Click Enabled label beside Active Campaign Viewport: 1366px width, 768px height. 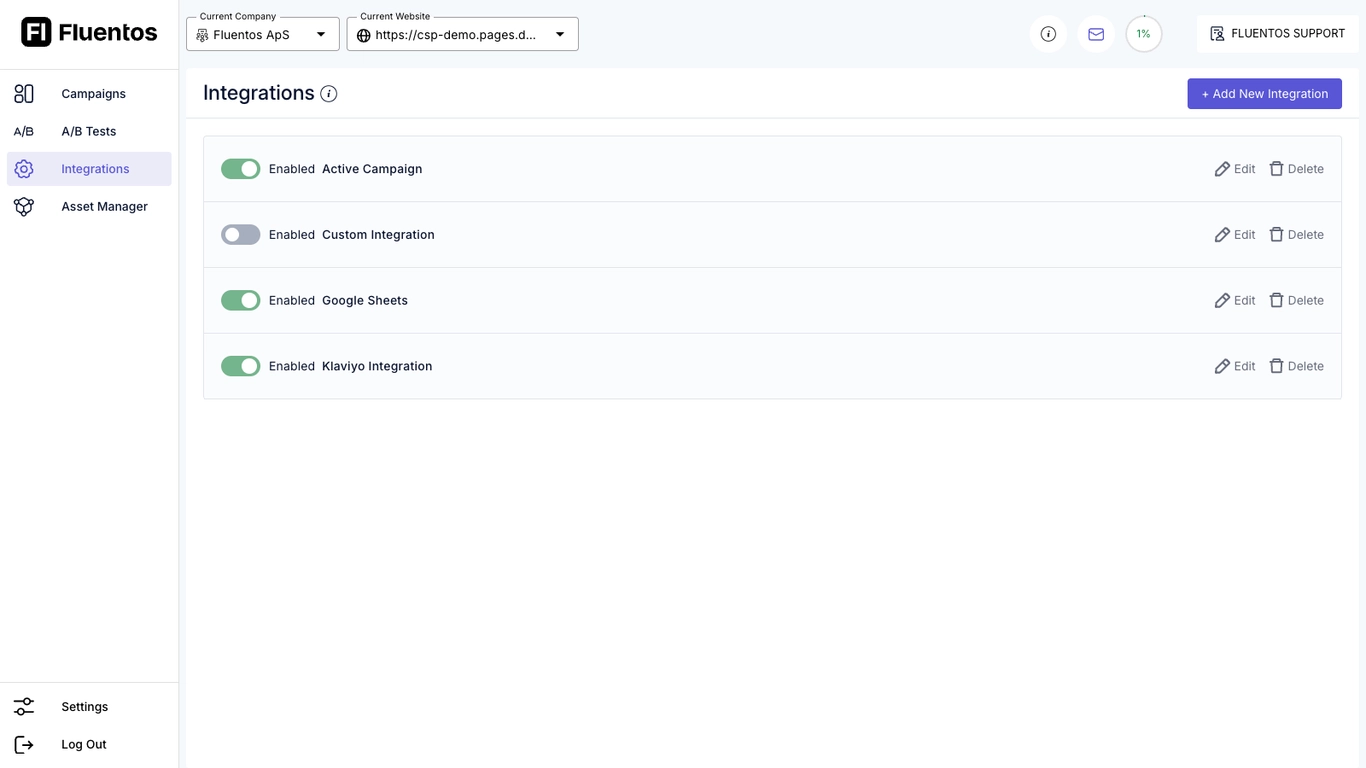coord(292,169)
